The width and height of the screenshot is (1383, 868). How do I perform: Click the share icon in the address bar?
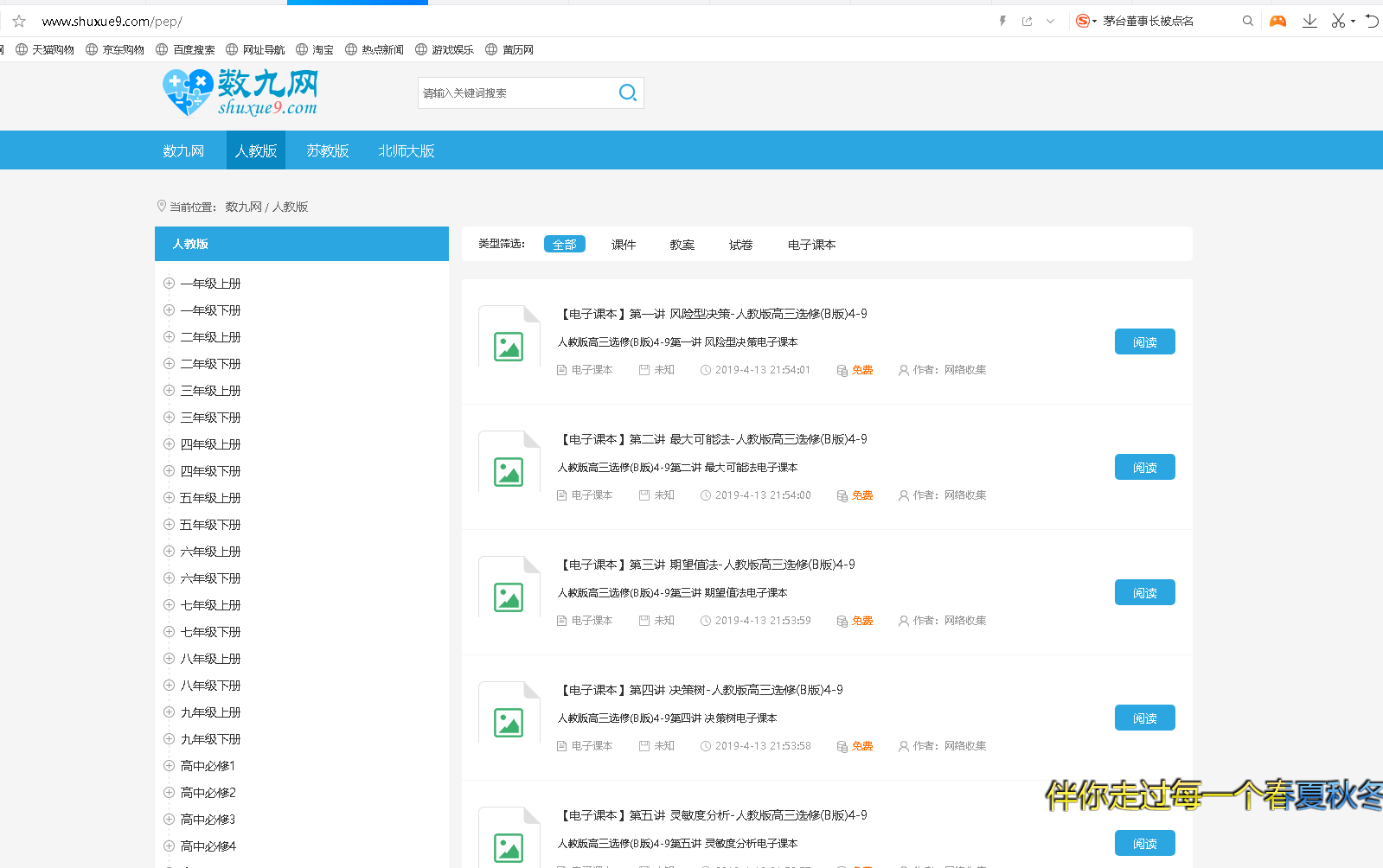coord(1027,21)
